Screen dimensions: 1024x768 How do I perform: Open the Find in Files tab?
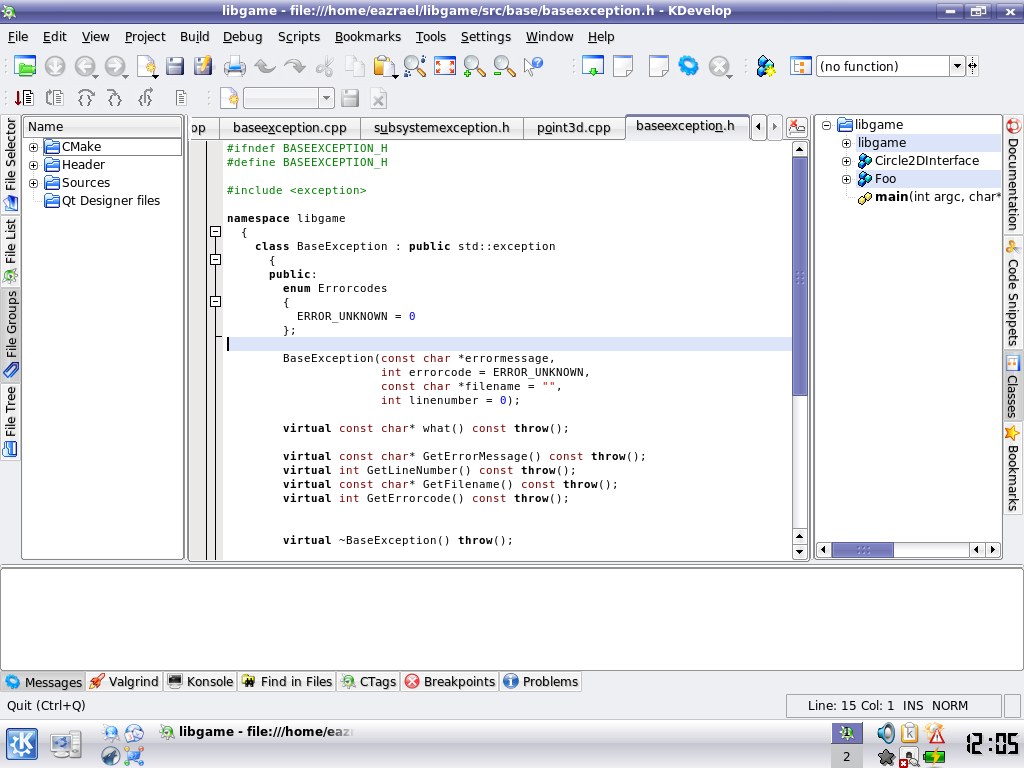287,682
